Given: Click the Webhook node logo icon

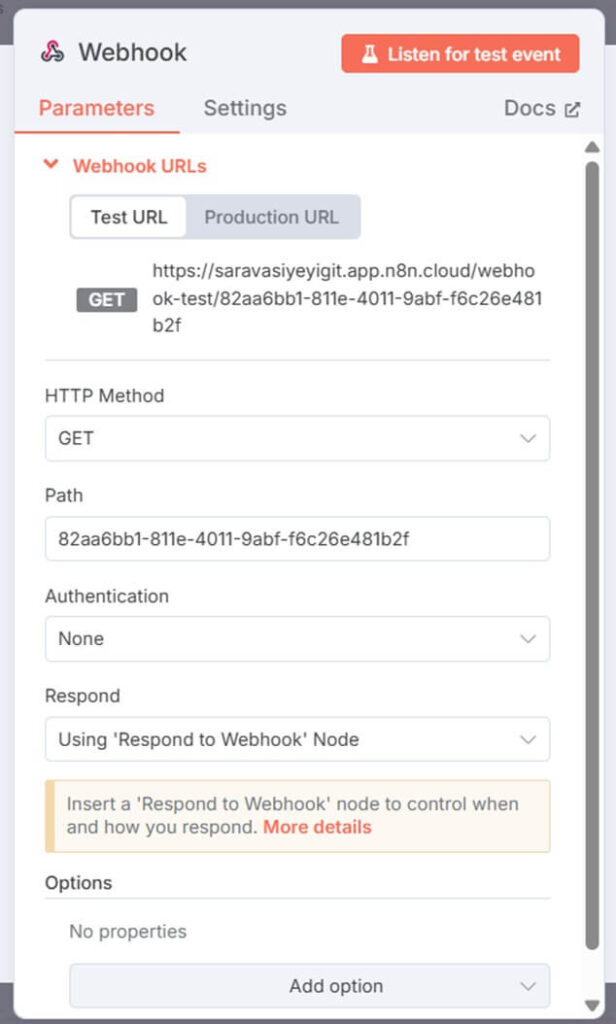Looking at the screenshot, I should [x=53, y=53].
